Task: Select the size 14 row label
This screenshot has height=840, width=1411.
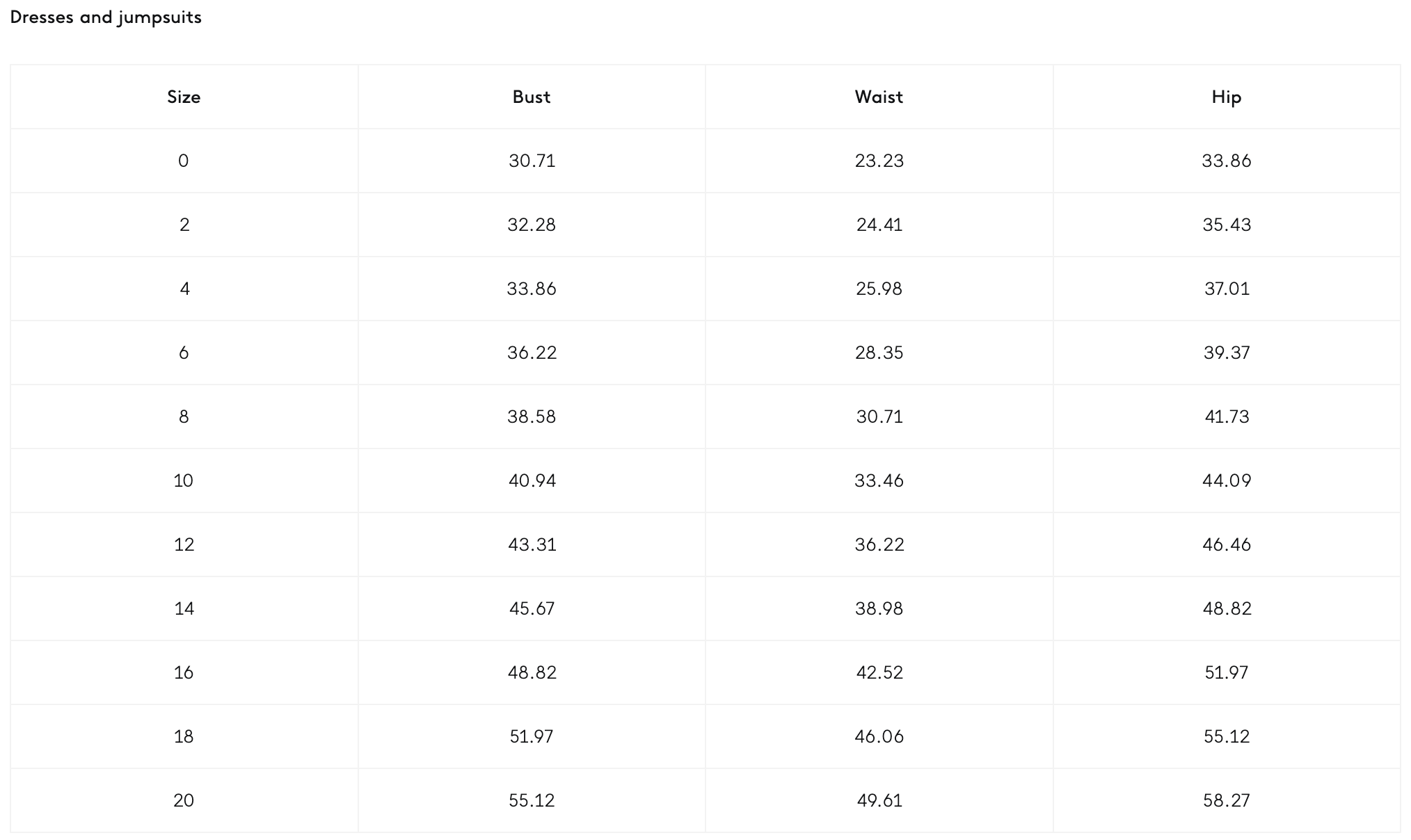Action: coord(184,608)
